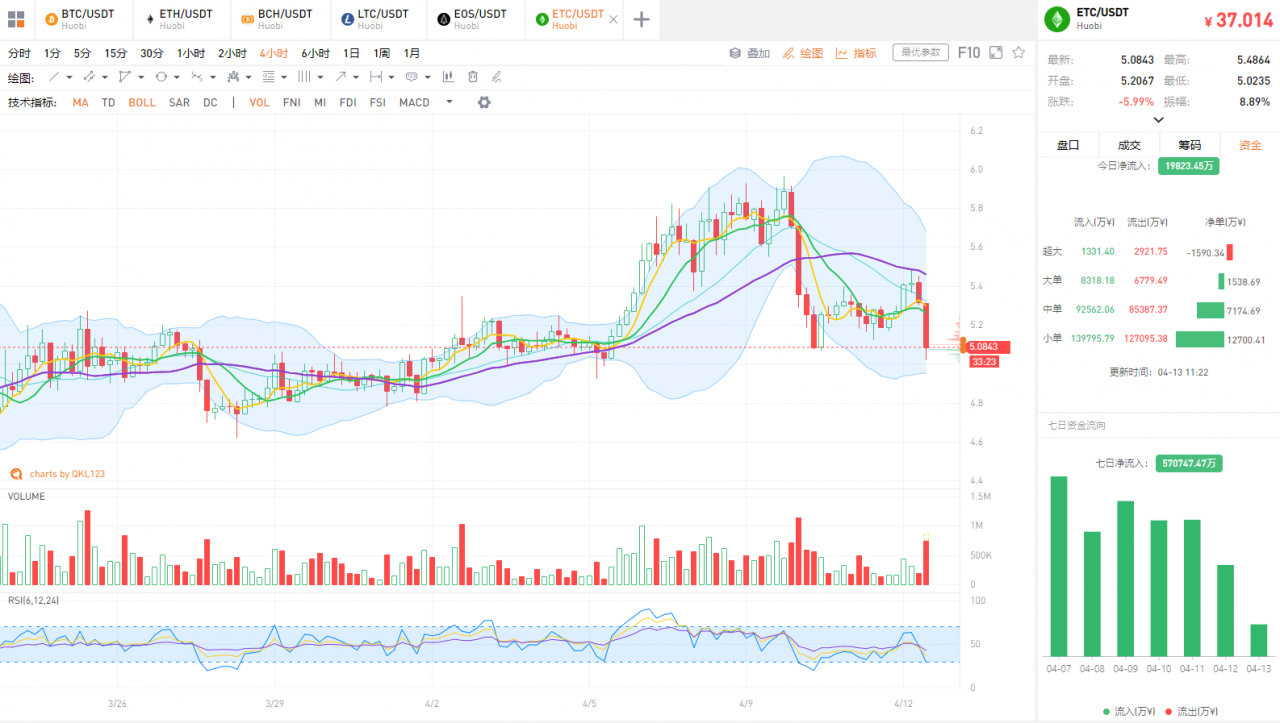Screen dimensions: 1280x723
Task: Click the QKL123 chart logo icon
Action: click(x=16, y=473)
